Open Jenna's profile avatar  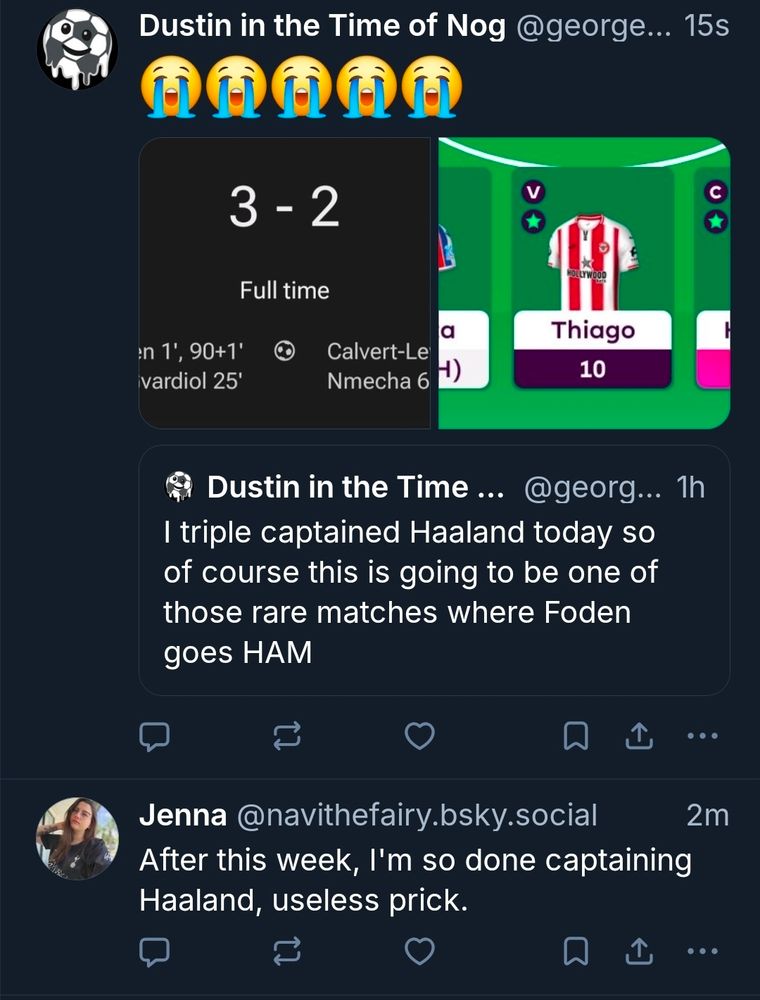[x=77, y=838]
